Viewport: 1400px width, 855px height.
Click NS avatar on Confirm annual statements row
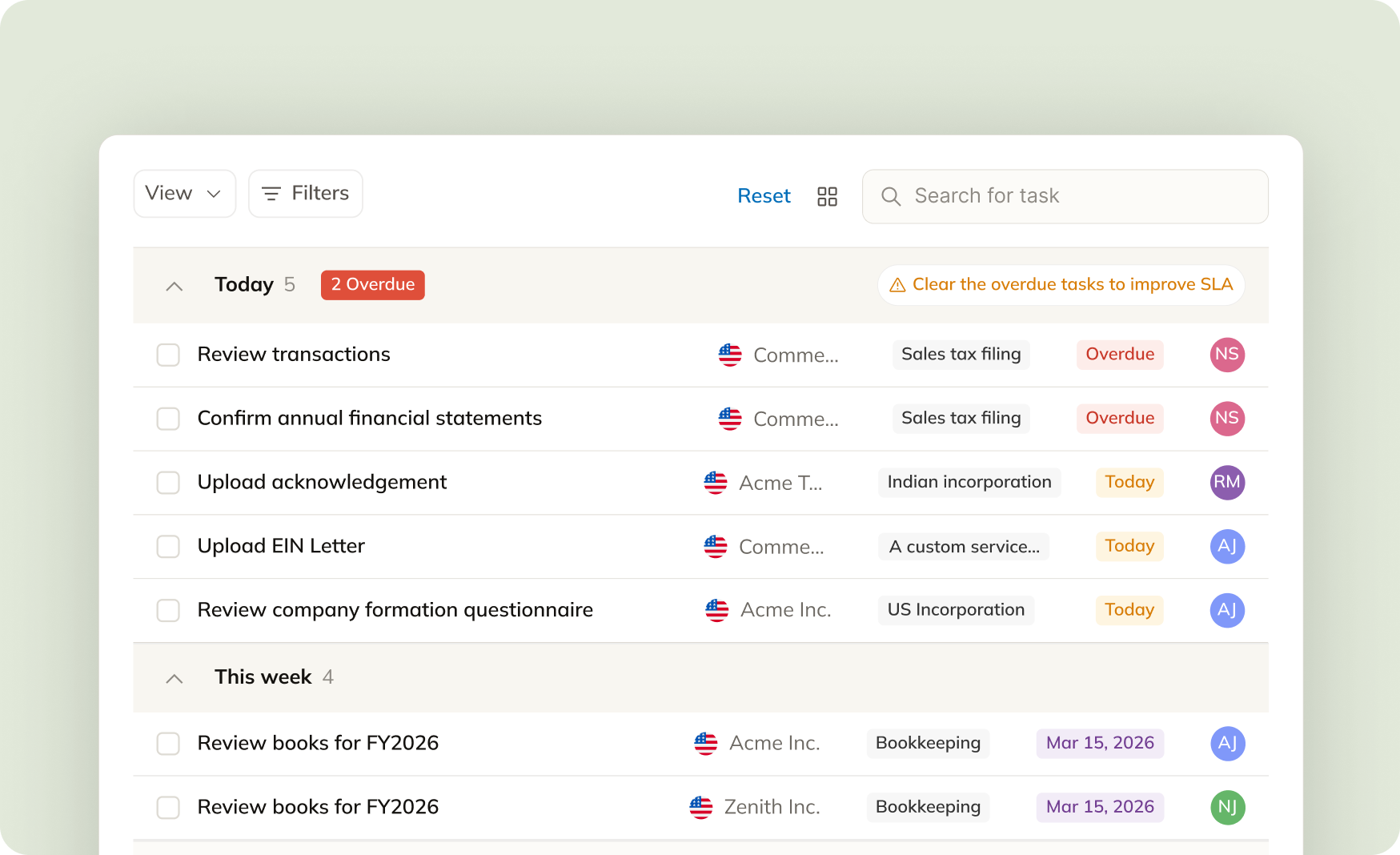1227,419
